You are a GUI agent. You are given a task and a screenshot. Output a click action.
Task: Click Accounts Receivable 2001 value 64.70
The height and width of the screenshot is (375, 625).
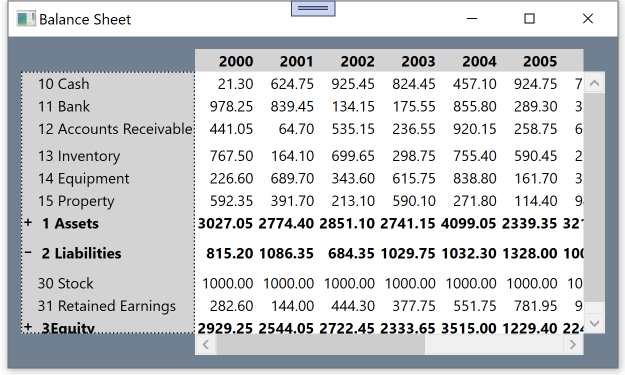(296, 129)
